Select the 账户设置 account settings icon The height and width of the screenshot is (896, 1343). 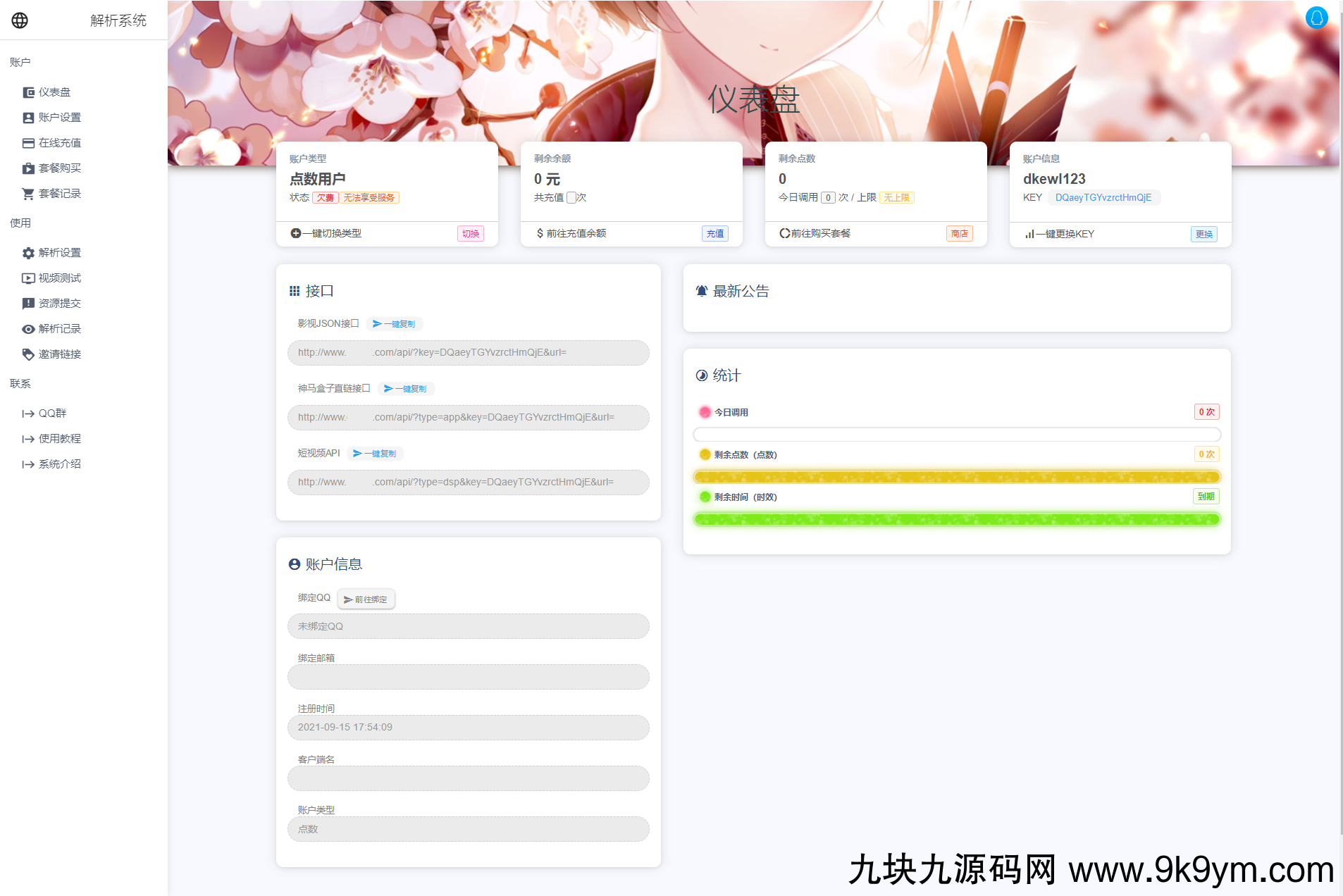28,117
